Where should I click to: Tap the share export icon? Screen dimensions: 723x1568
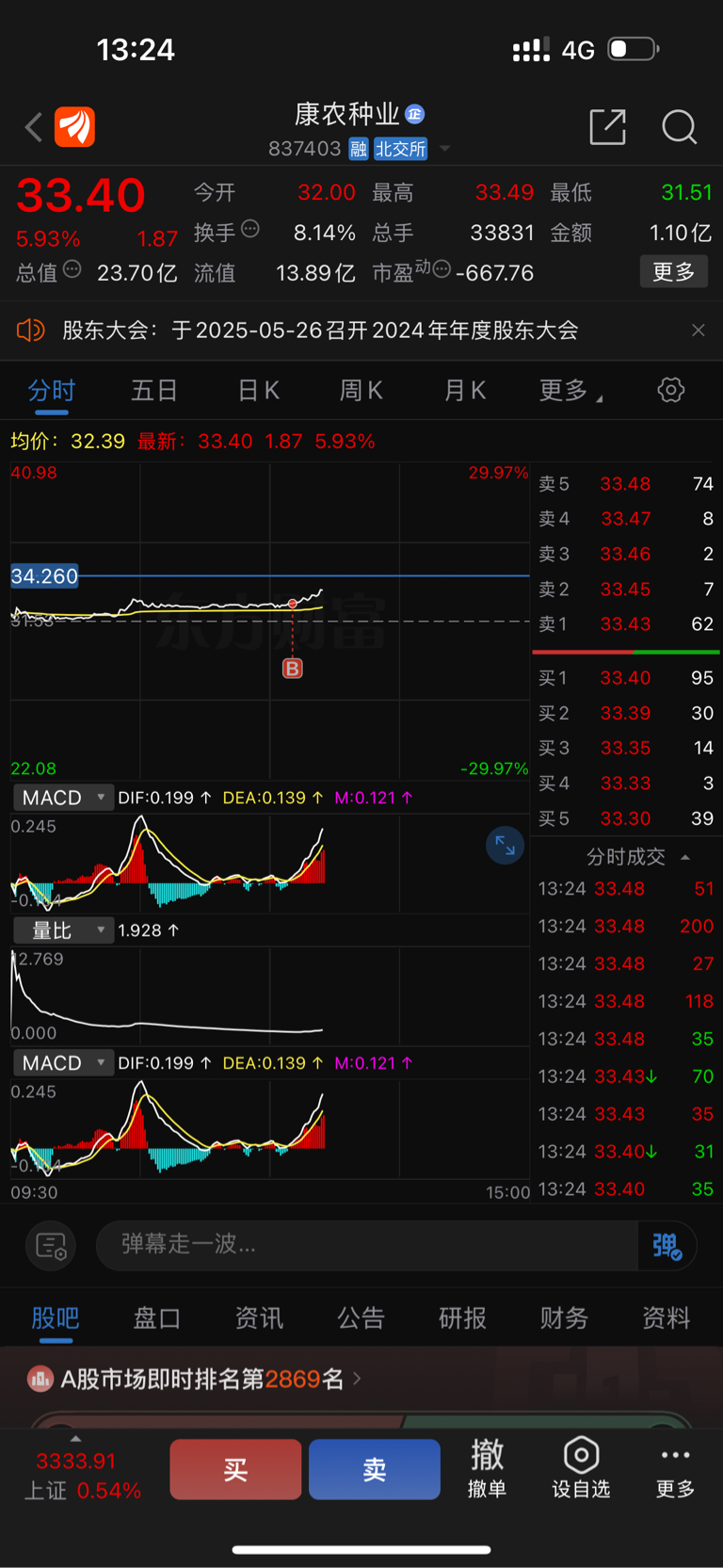point(607,127)
